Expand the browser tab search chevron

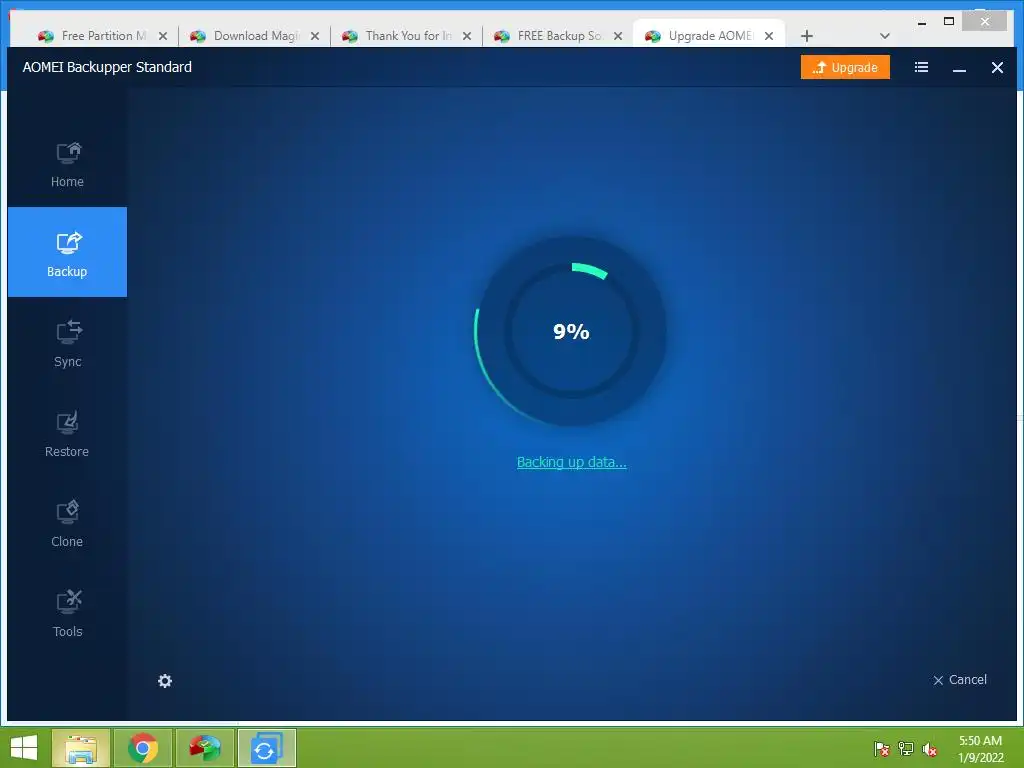[885, 36]
